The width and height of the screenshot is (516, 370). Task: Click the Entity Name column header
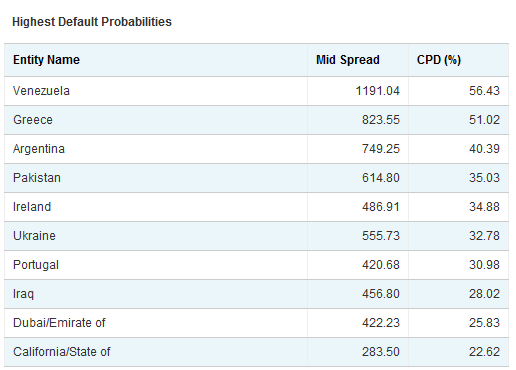[x=46, y=60]
